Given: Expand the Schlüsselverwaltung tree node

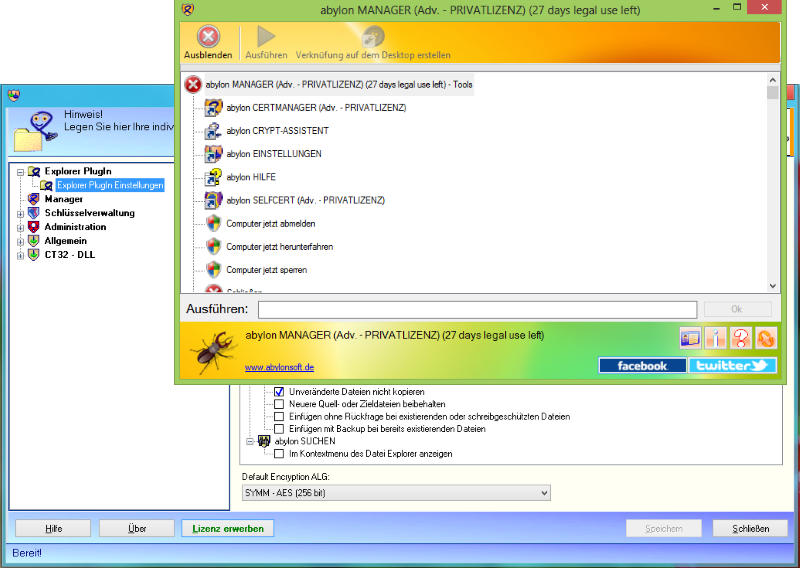Looking at the screenshot, I should click(20, 213).
